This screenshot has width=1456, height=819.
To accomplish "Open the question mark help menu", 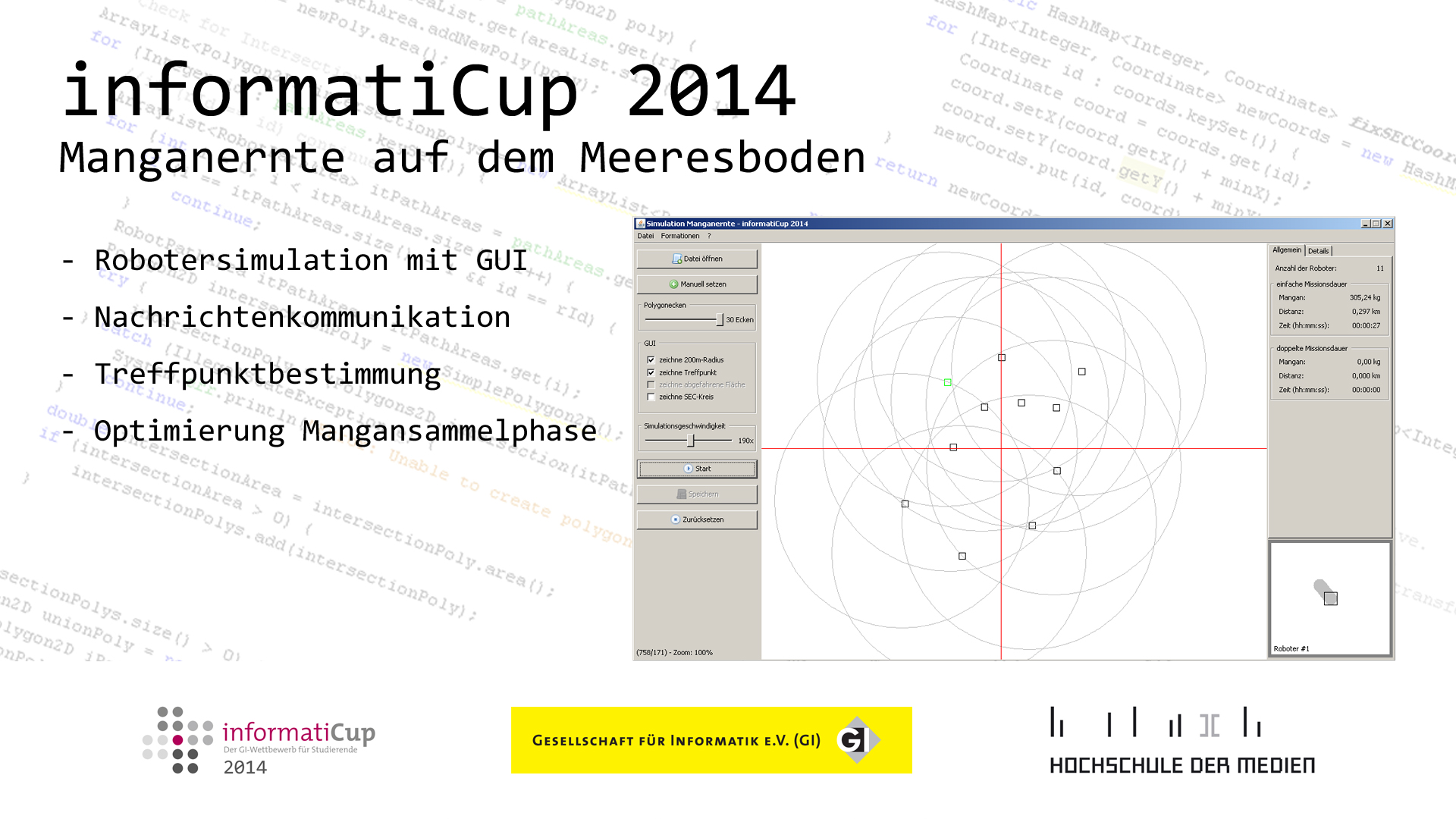I will (x=709, y=236).
